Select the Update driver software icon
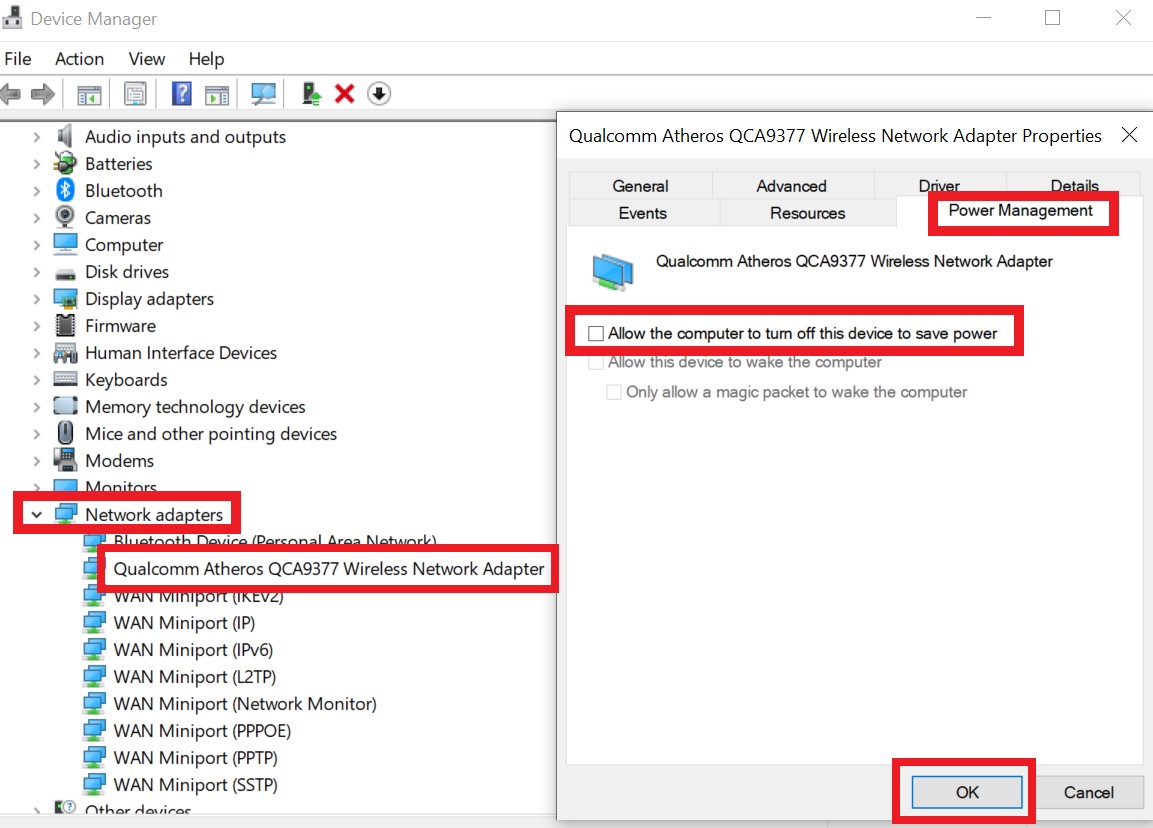1153x828 pixels. [x=310, y=93]
